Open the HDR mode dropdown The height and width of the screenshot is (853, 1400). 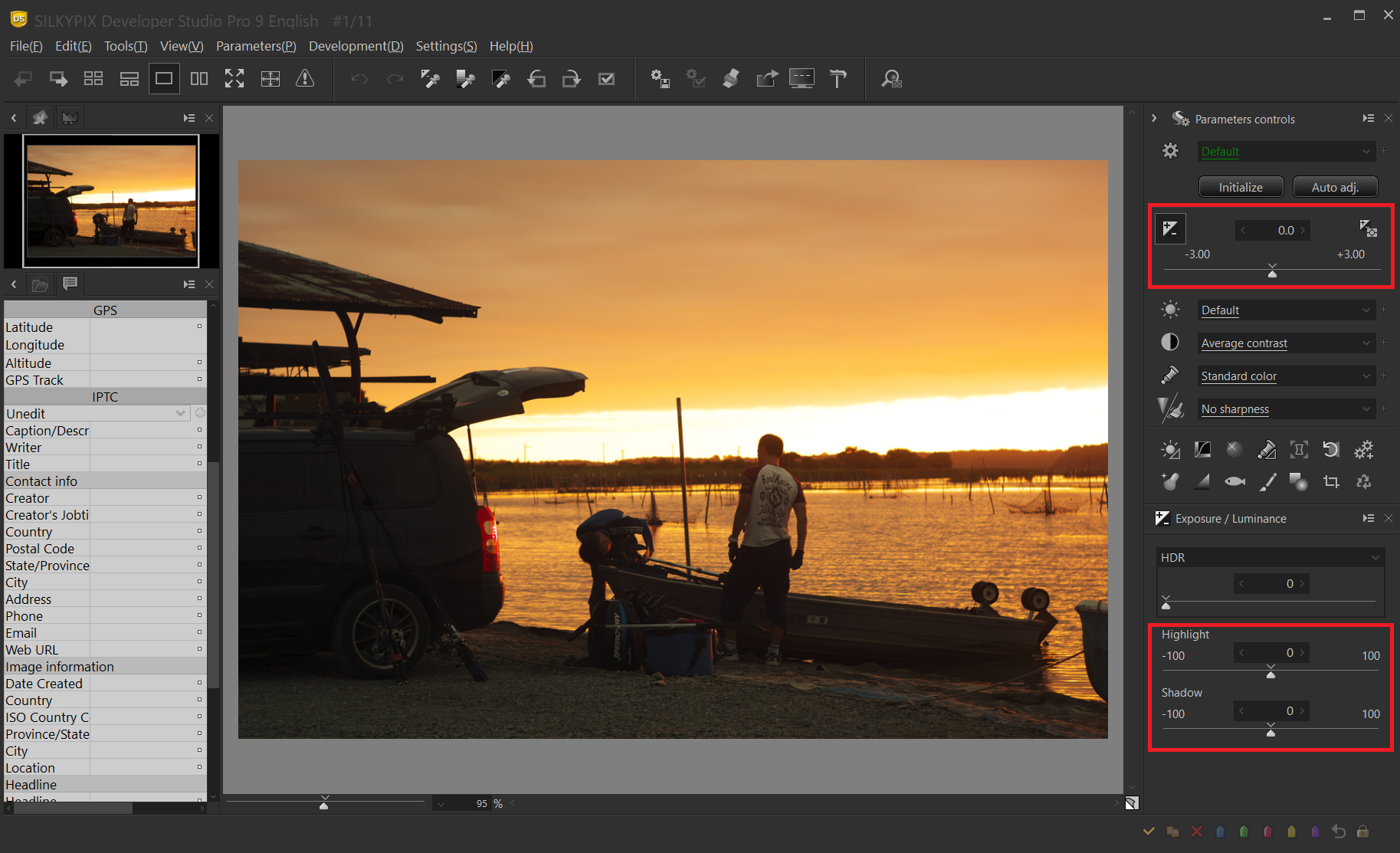click(1270, 558)
